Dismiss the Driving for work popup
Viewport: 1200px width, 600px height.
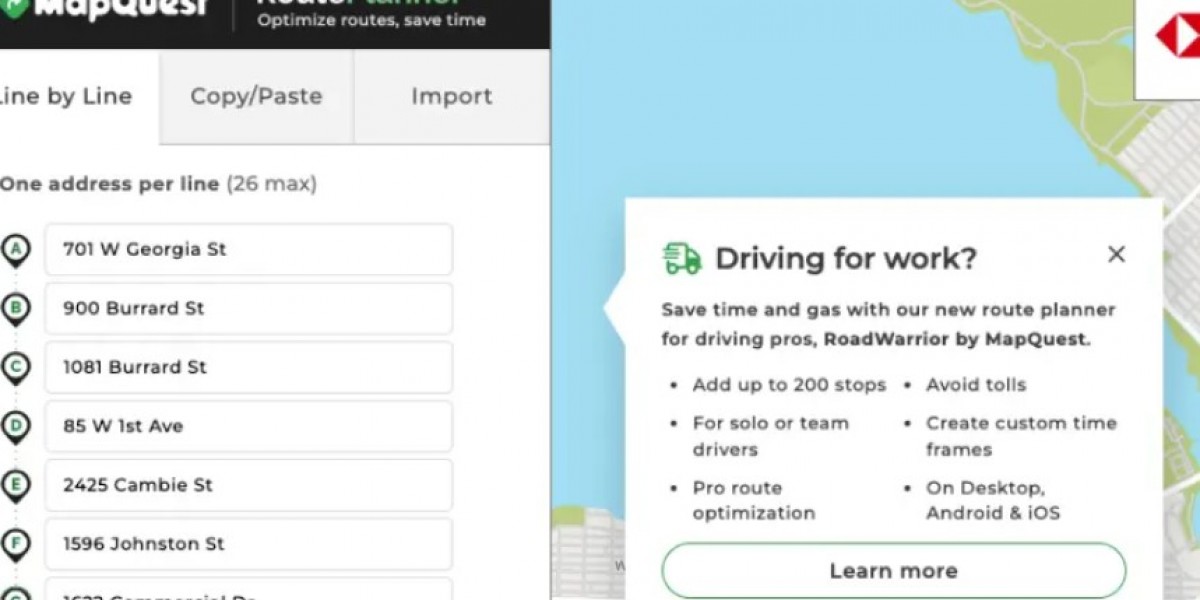point(1116,255)
